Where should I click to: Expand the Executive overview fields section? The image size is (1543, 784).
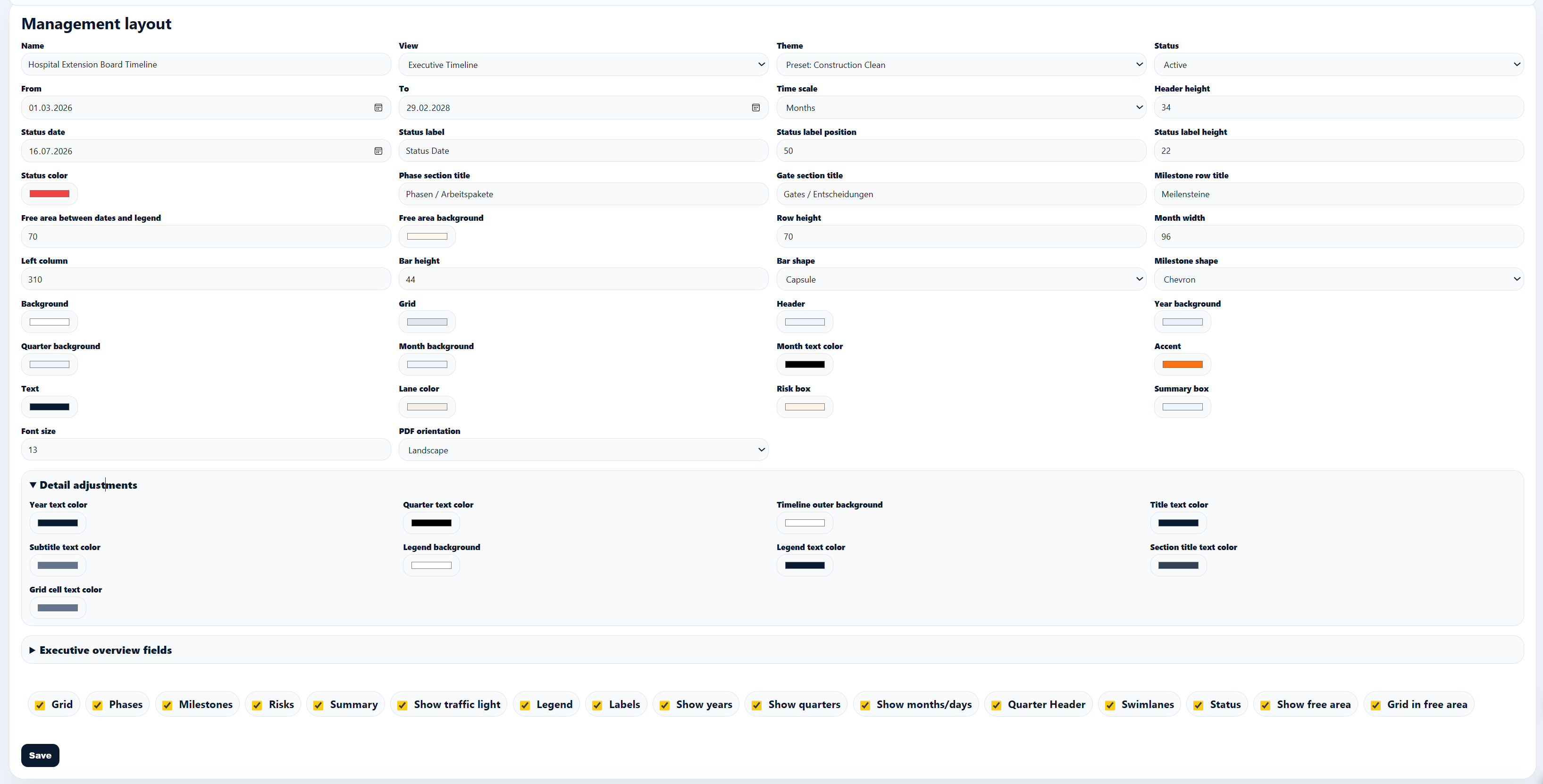[101, 650]
